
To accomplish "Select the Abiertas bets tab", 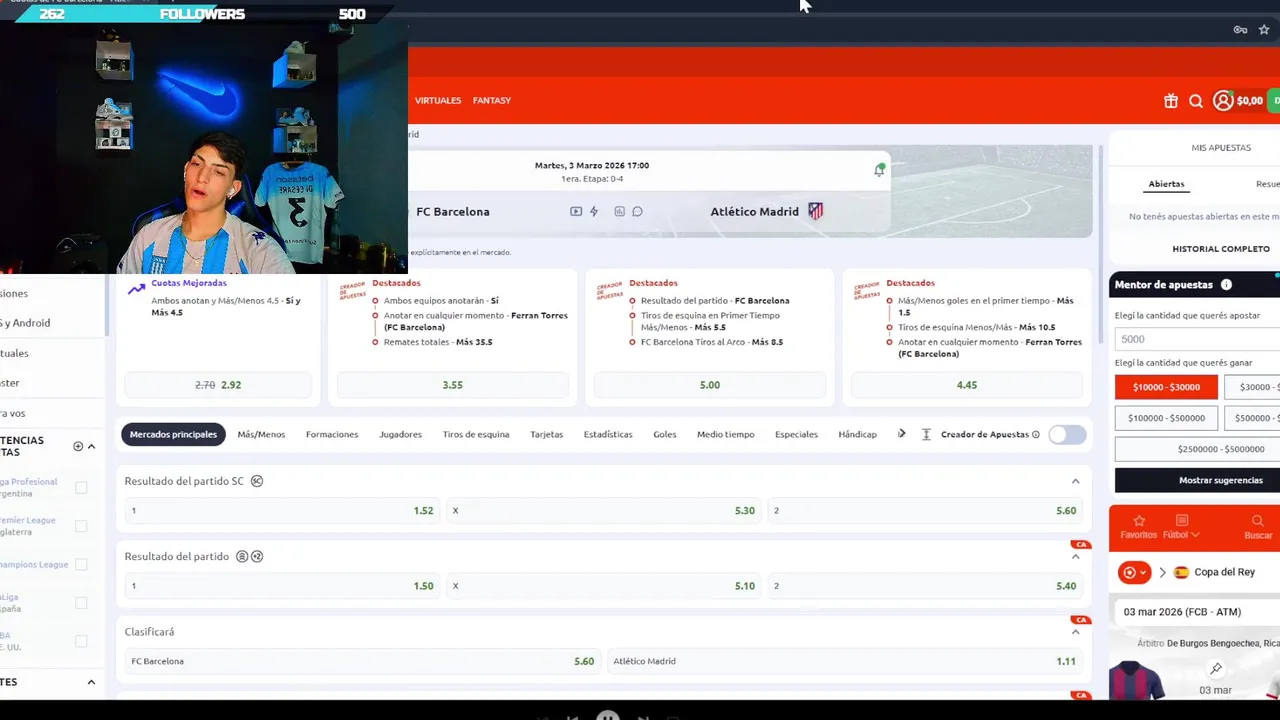I will (1166, 184).
